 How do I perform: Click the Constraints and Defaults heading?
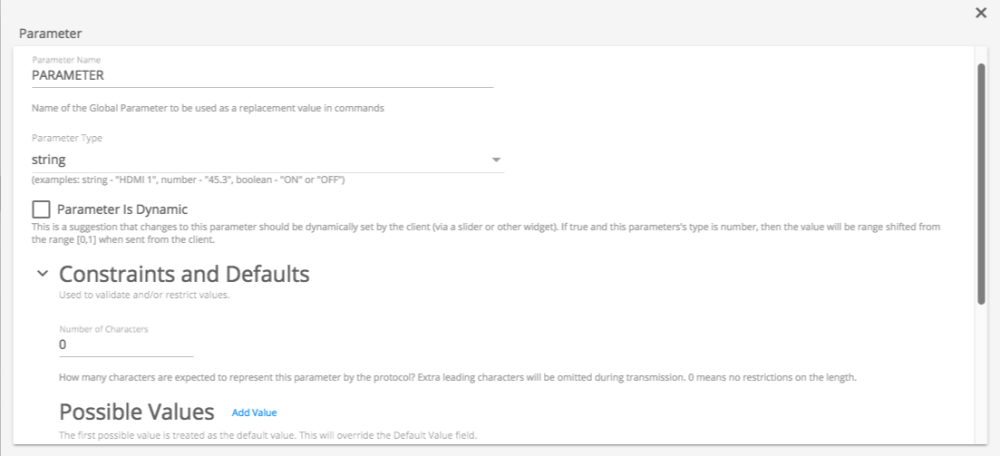pyautogui.click(x=184, y=274)
